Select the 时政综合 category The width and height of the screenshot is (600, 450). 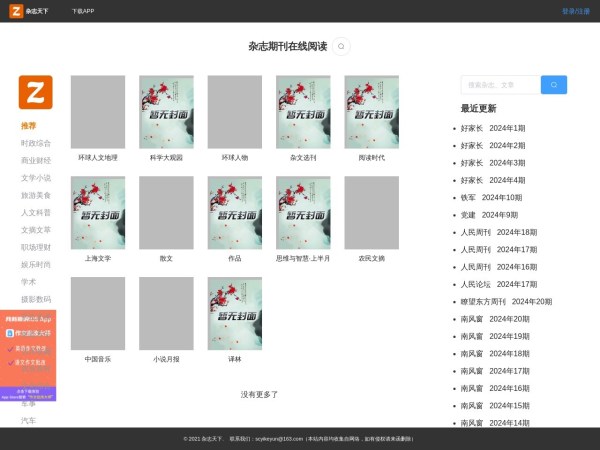[36, 143]
